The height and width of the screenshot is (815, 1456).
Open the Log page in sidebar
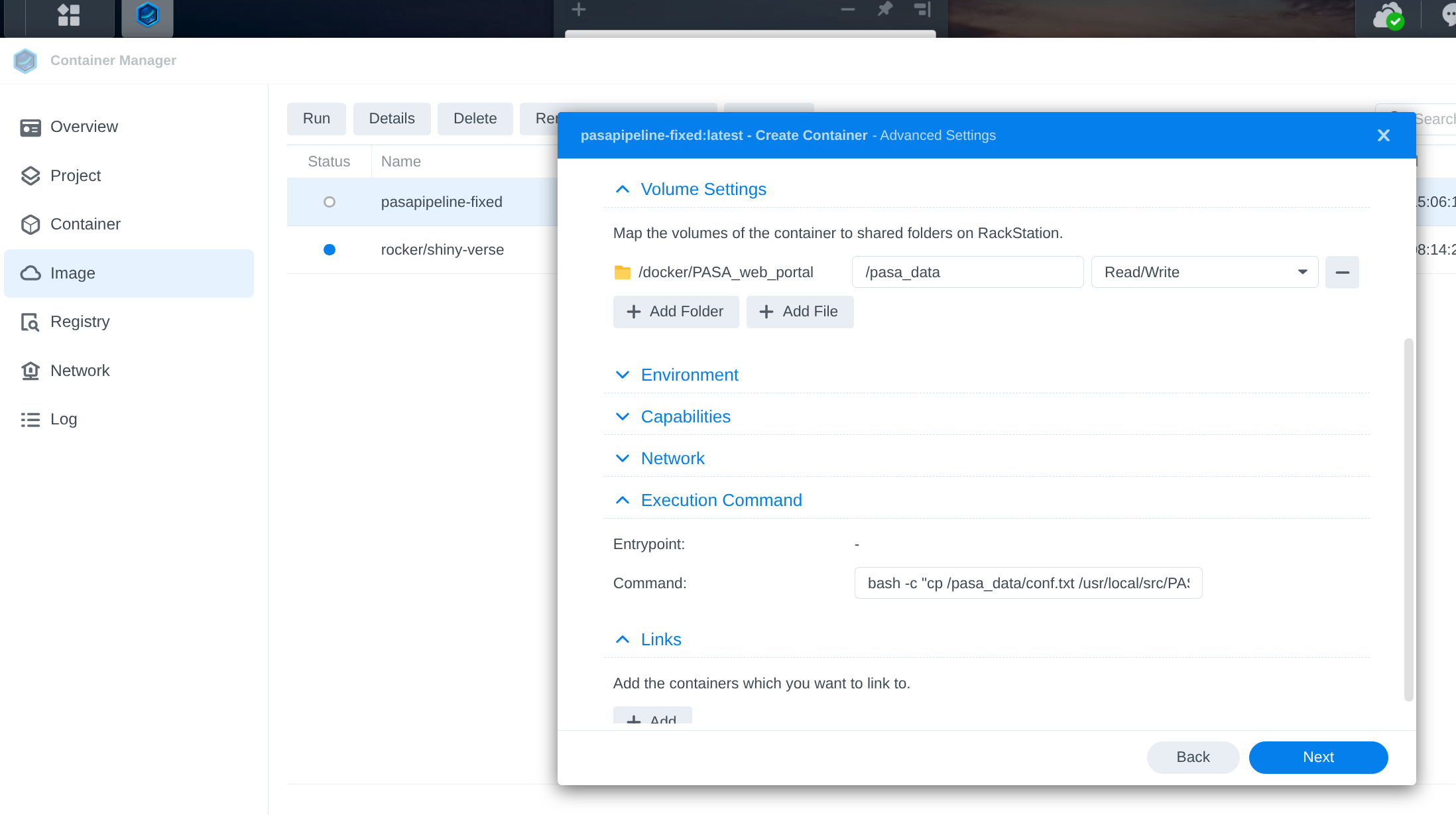(x=64, y=419)
